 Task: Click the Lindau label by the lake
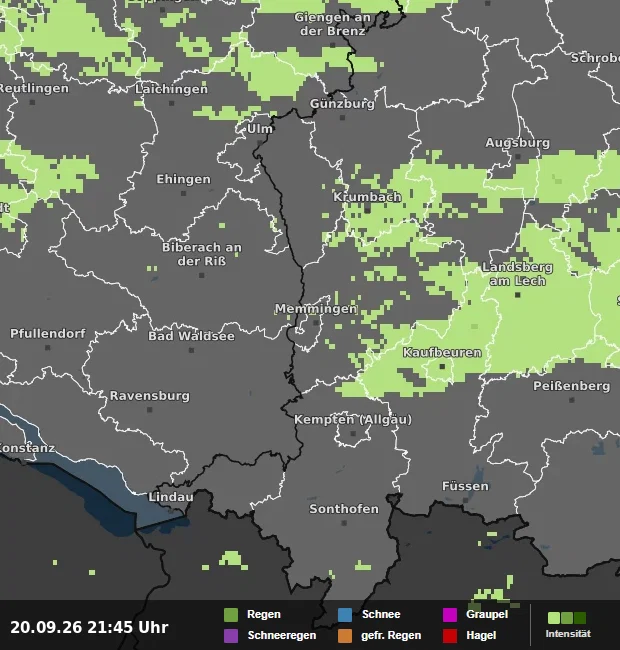click(x=171, y=497)
